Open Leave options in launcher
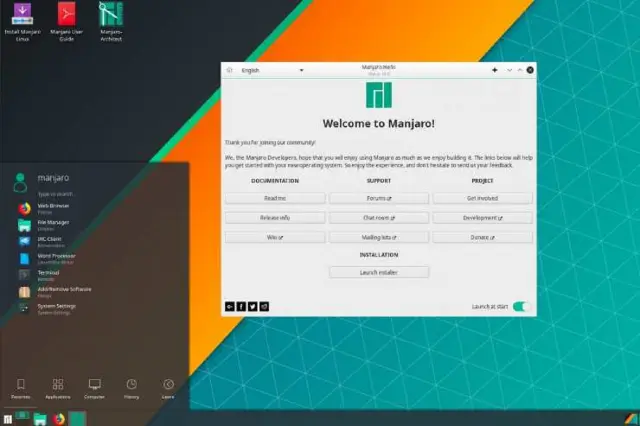 point(168,388)
